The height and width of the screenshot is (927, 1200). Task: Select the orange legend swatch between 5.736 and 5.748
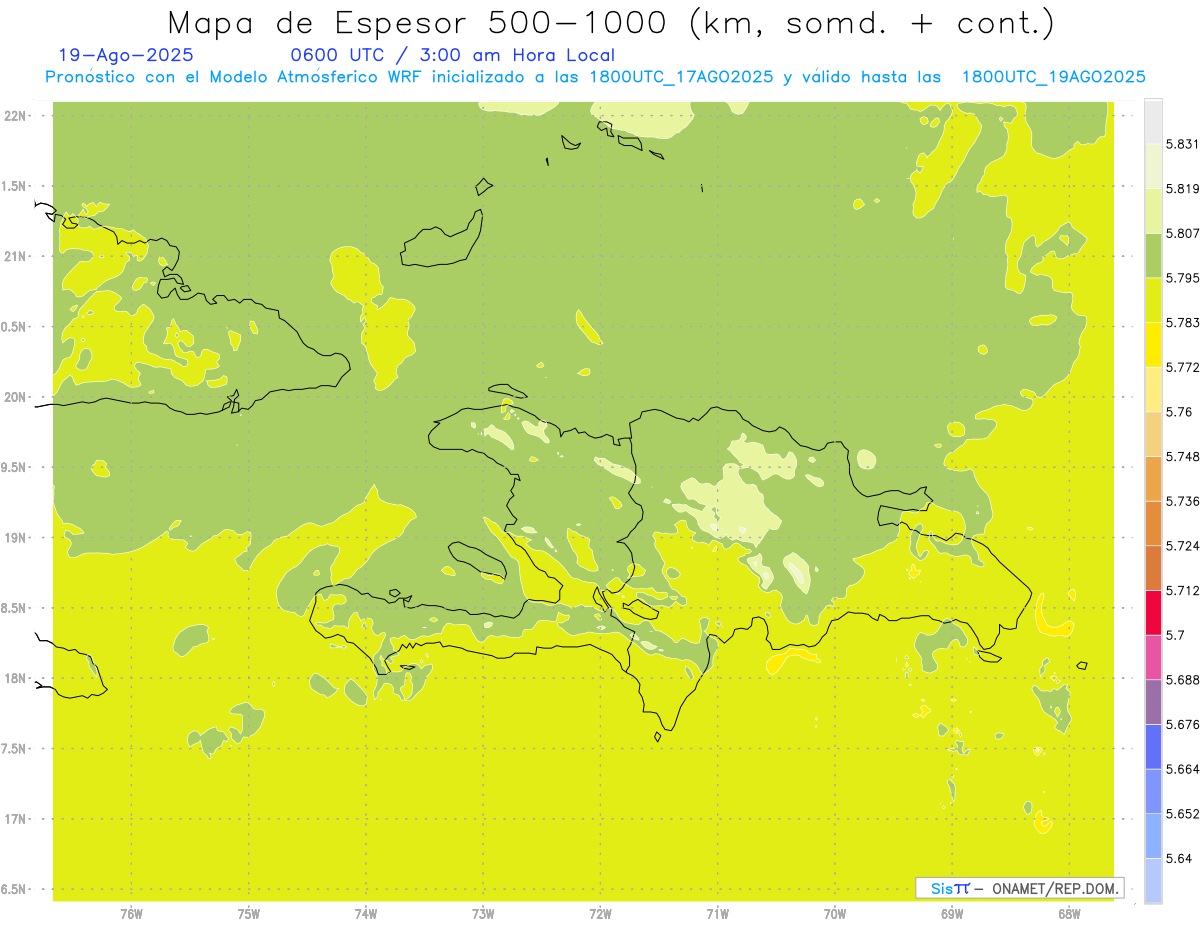(1153, 479)
